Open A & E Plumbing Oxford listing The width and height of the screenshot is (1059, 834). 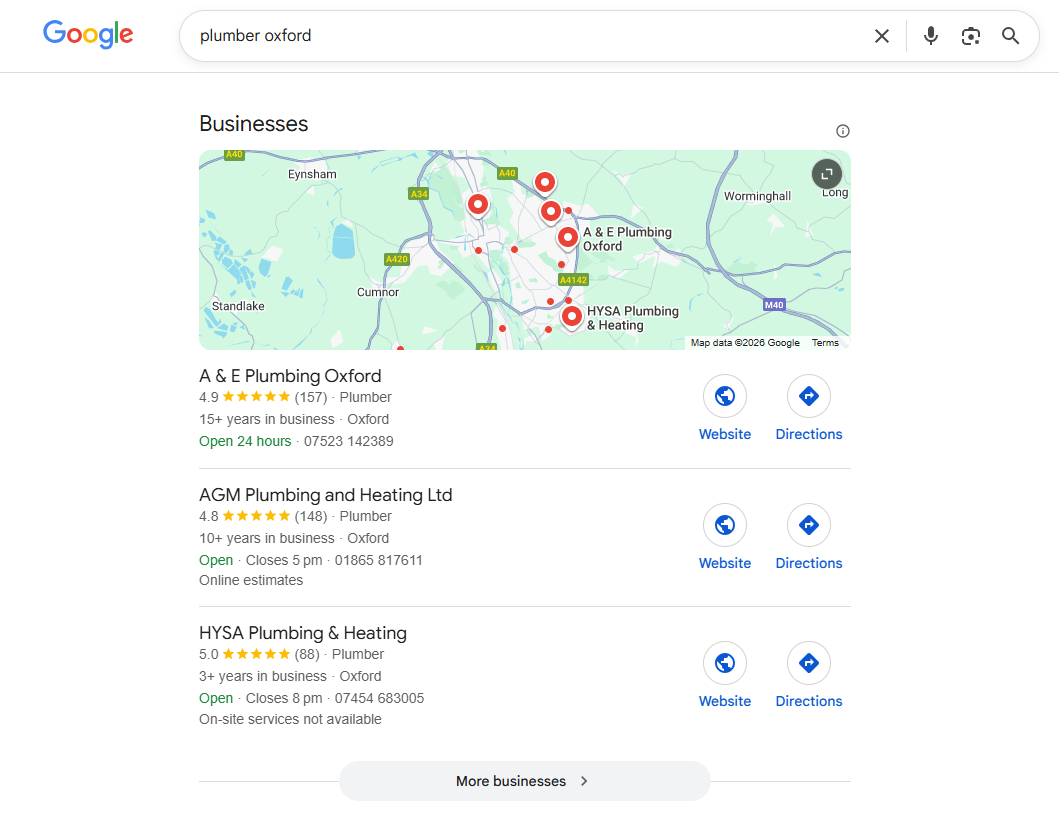tap(290, 376)
